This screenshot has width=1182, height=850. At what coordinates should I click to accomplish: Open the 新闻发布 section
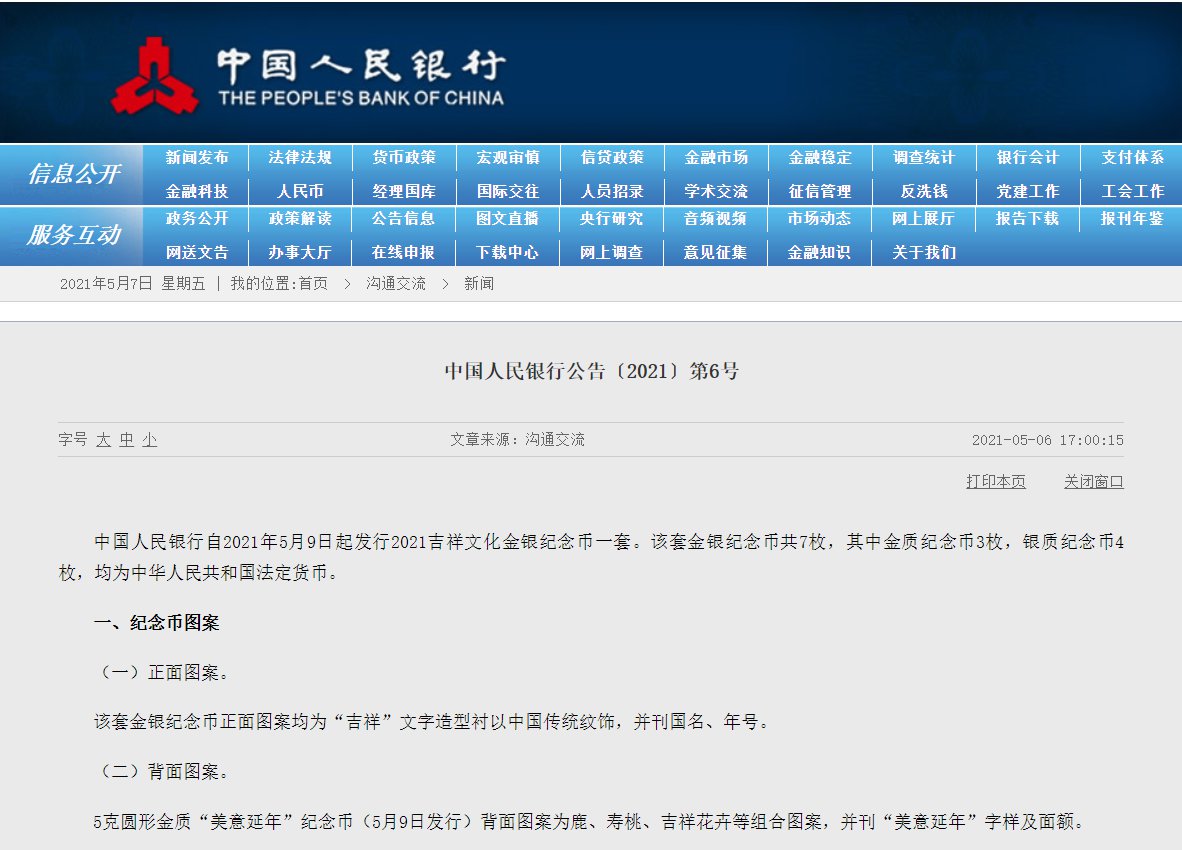(198, 158)
